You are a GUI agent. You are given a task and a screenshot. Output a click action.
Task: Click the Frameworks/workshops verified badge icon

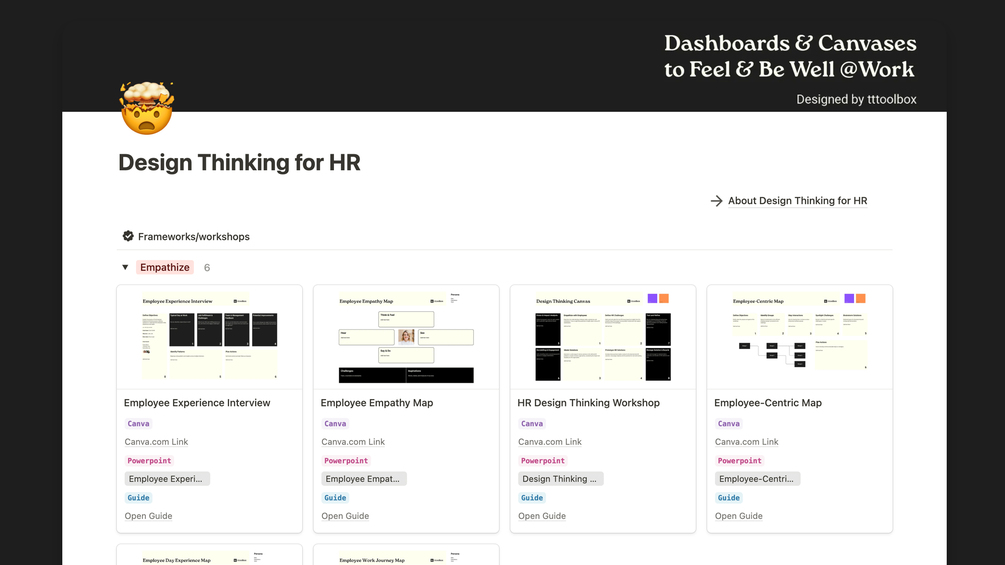pos(128,236)
